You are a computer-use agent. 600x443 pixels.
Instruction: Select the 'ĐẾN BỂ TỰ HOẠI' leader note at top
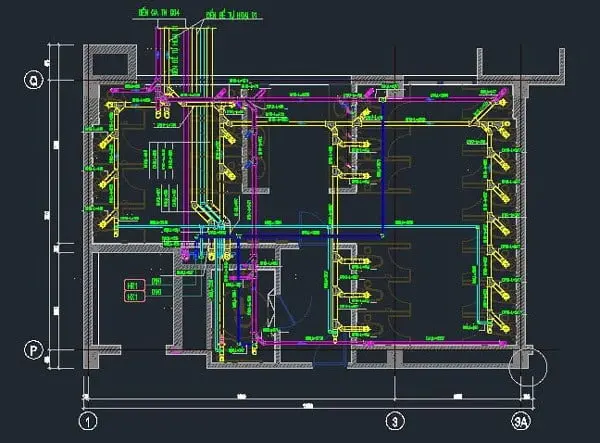click(x=233, y=15)
